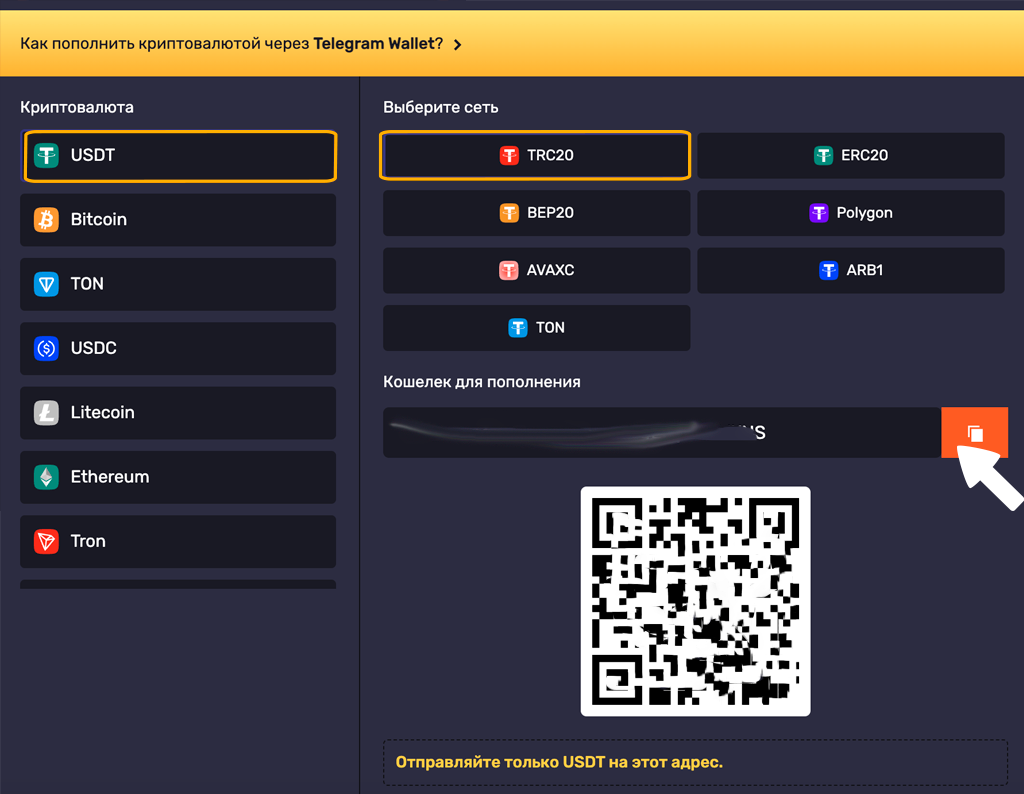Open the Telegram Wallet guide chevron
The width and height of the screenshot is (1024, 794).
(x=458, y=44)
